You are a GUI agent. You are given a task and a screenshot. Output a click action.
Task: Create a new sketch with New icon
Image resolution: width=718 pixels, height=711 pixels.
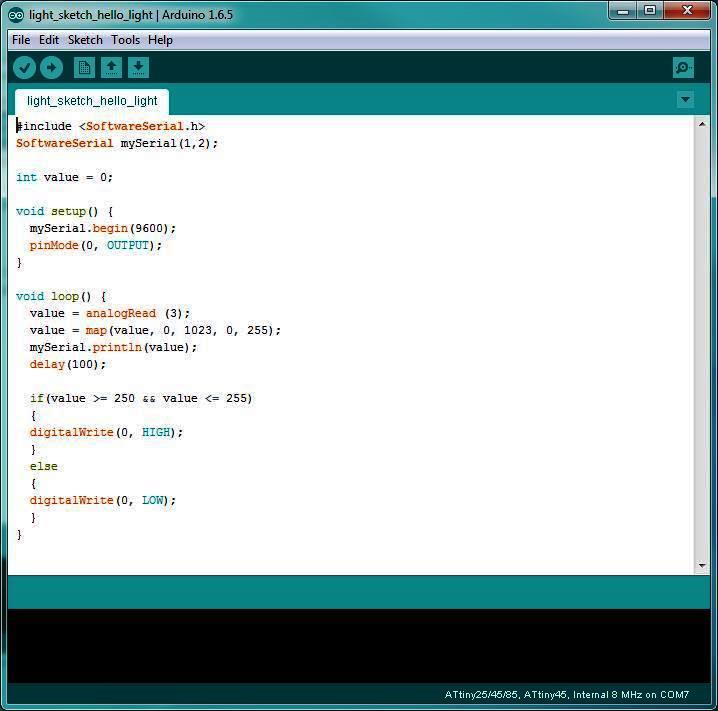pyautogui.click(x=84, y=68)
